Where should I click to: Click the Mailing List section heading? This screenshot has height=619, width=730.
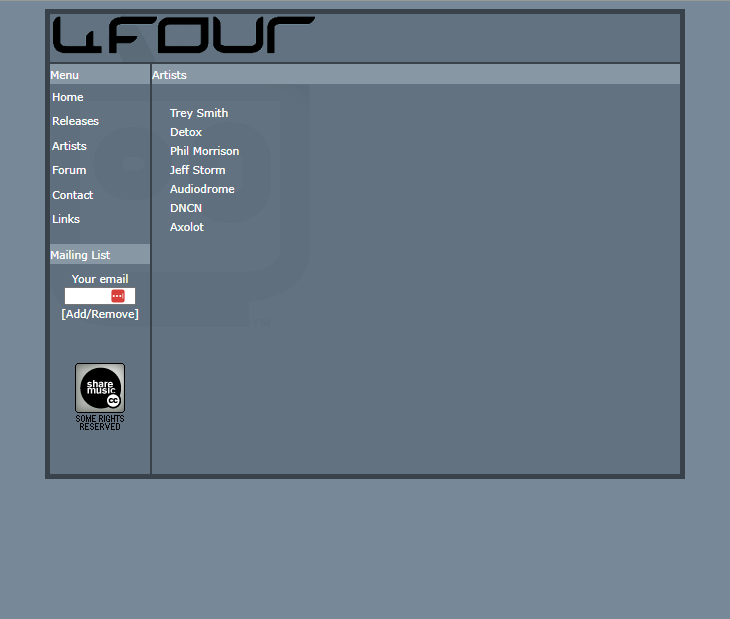click(x=80, y=255)
